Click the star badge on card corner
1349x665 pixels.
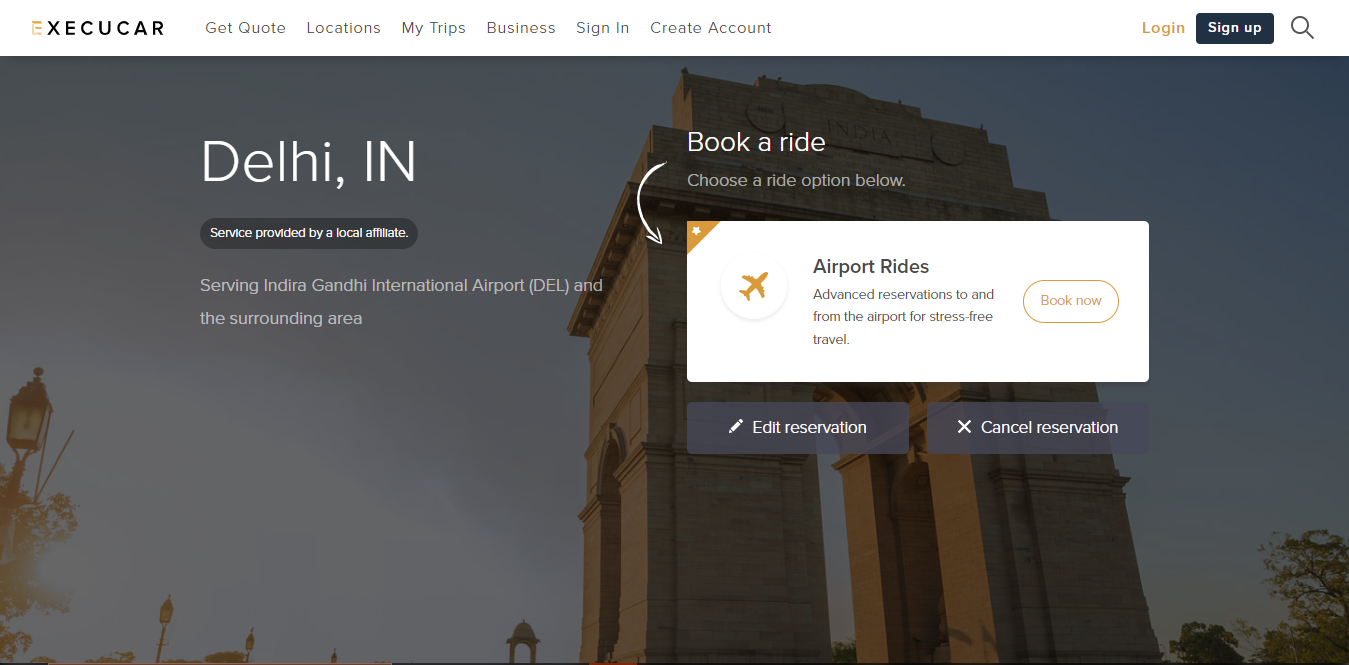pos(697,231)
